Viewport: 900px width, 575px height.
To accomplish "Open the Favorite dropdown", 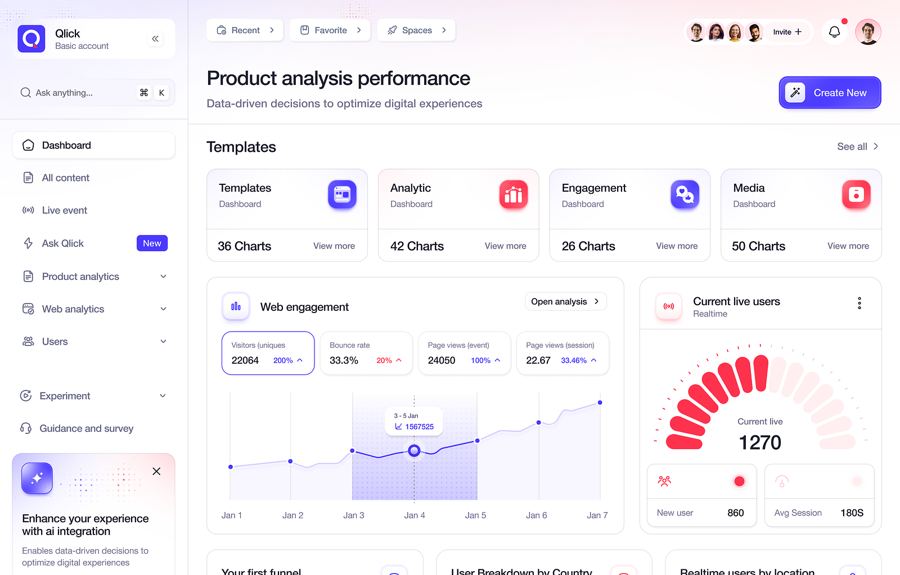I will pyautogui.click(x=329, y=30).
